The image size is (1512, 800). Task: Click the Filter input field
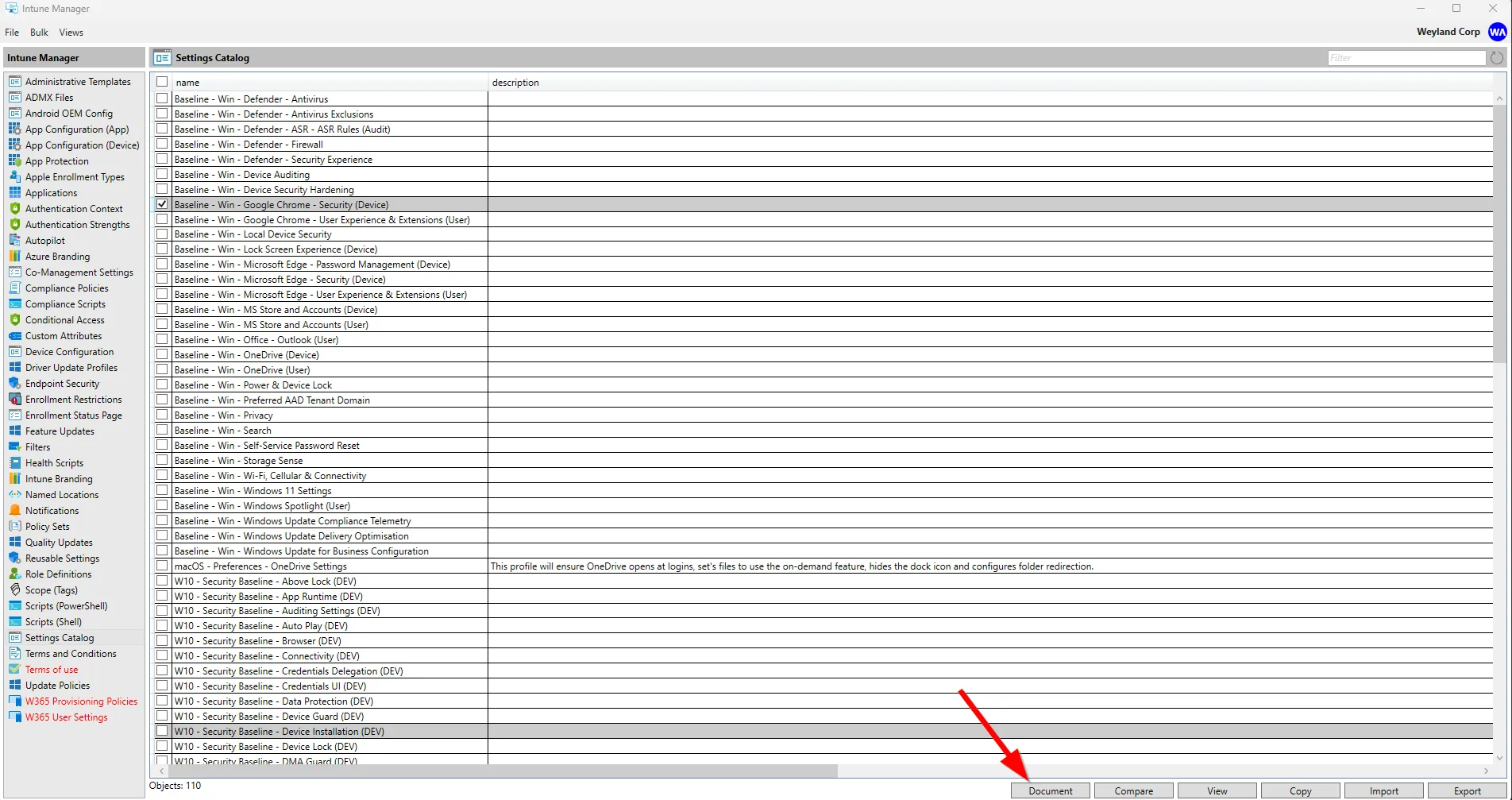click(1406, 58)
